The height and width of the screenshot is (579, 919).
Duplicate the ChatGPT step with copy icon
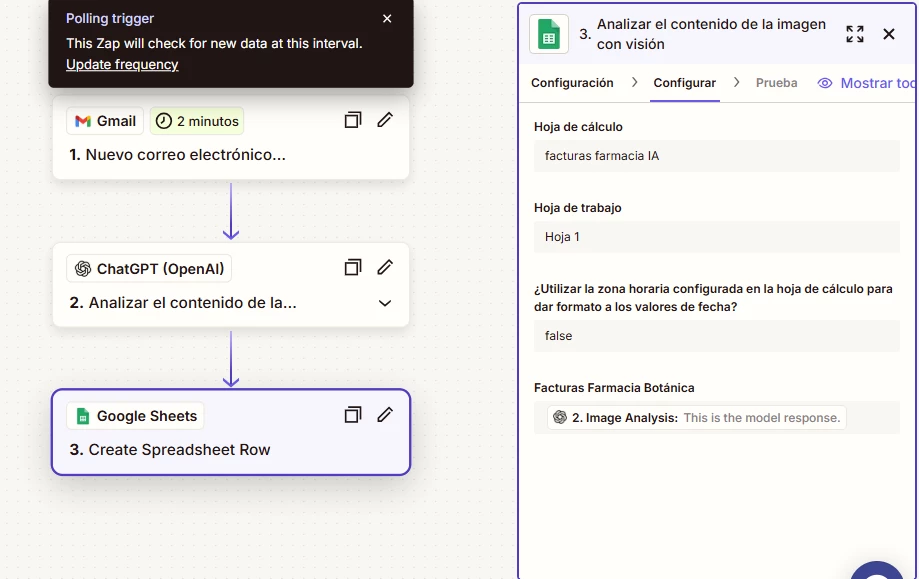[353, 268]
